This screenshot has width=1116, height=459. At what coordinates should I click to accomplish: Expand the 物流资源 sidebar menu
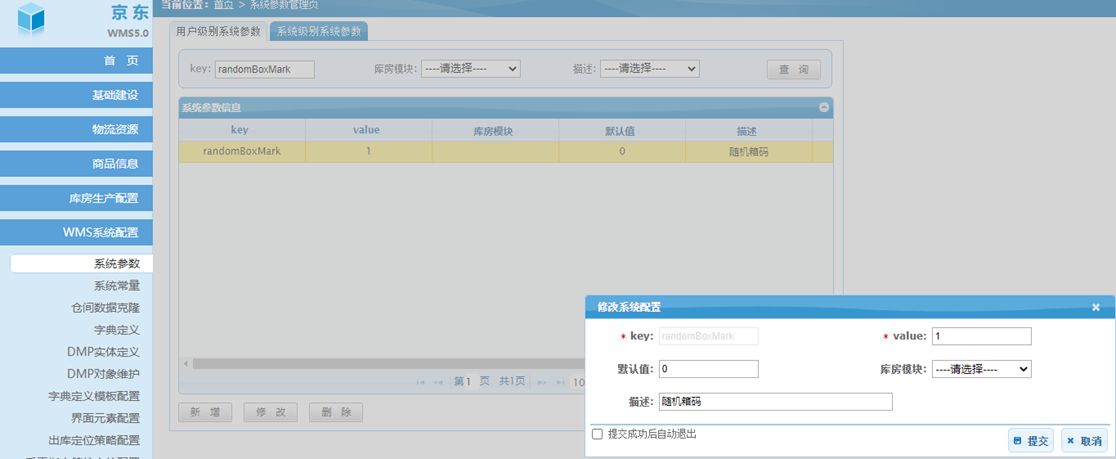76,129
